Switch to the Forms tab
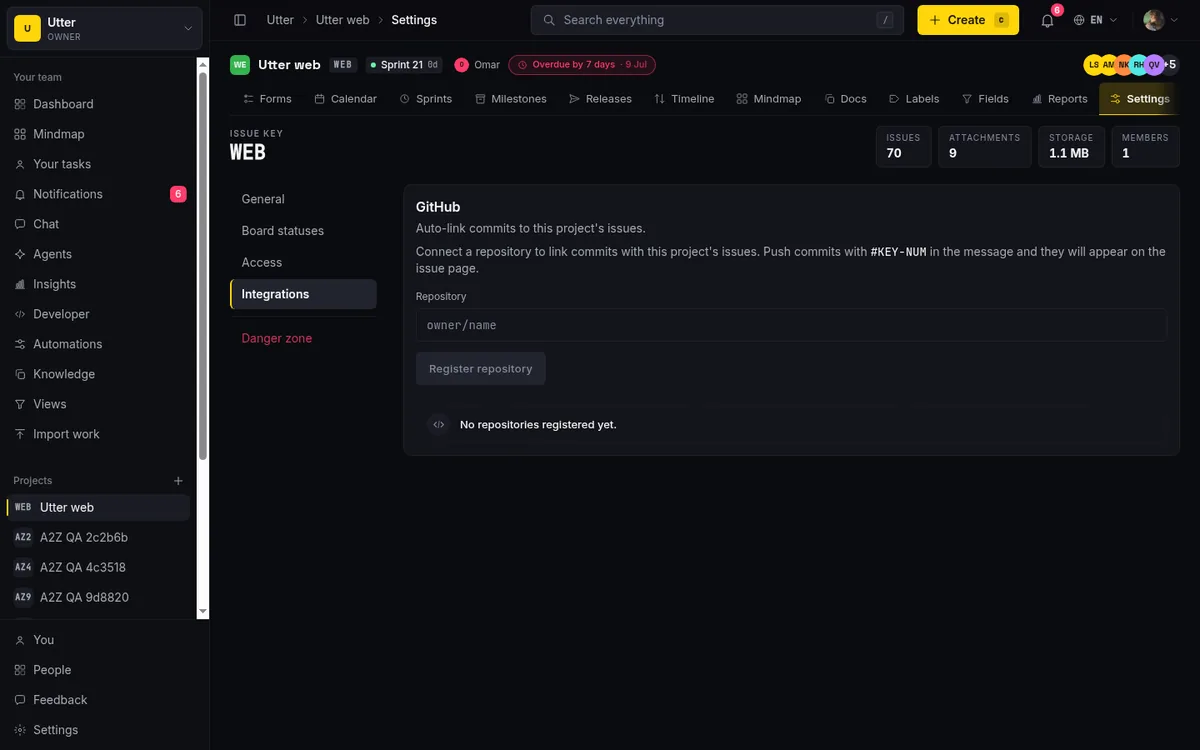 point(267,99)
